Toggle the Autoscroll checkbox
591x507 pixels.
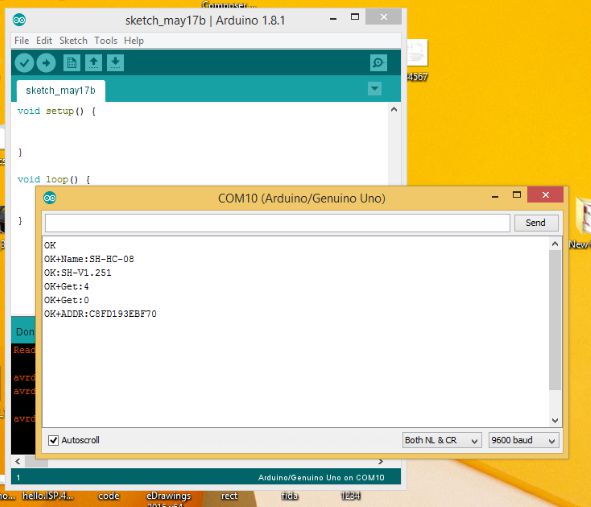53,440
